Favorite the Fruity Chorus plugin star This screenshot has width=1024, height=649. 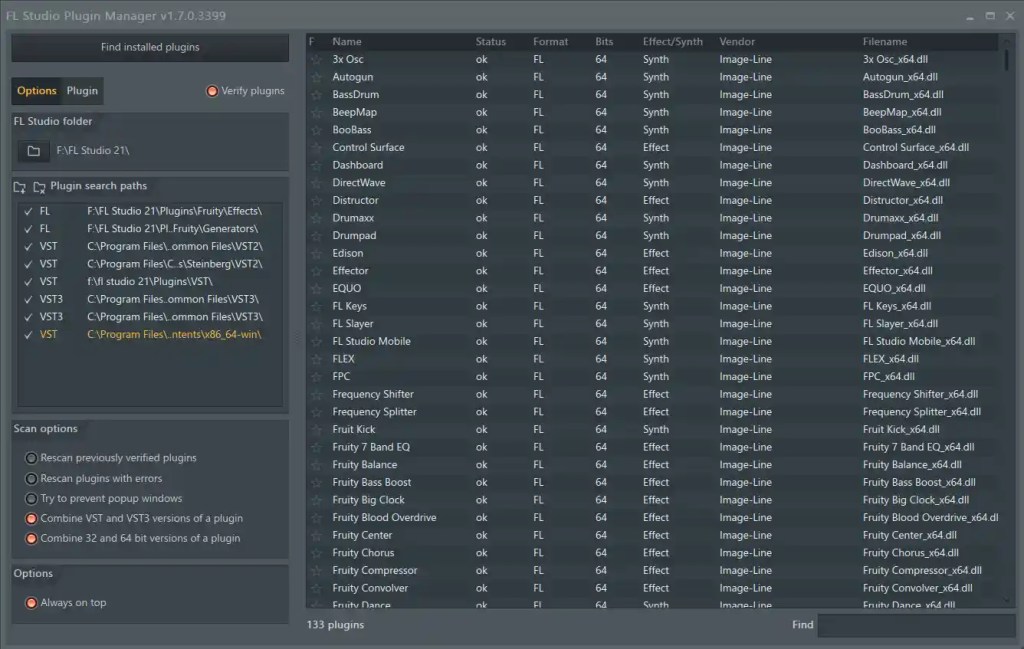(x=317, y=553)
